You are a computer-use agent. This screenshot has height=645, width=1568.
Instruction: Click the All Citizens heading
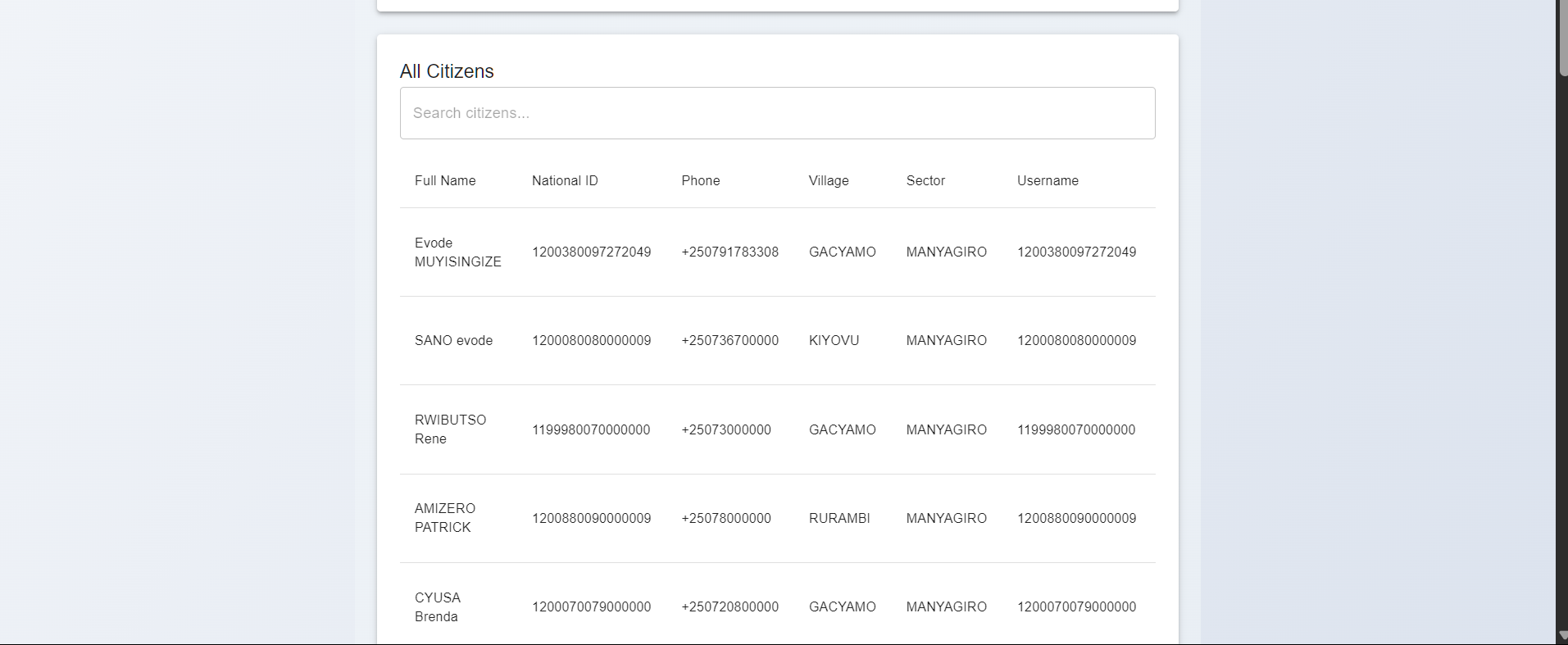(447, 71)
